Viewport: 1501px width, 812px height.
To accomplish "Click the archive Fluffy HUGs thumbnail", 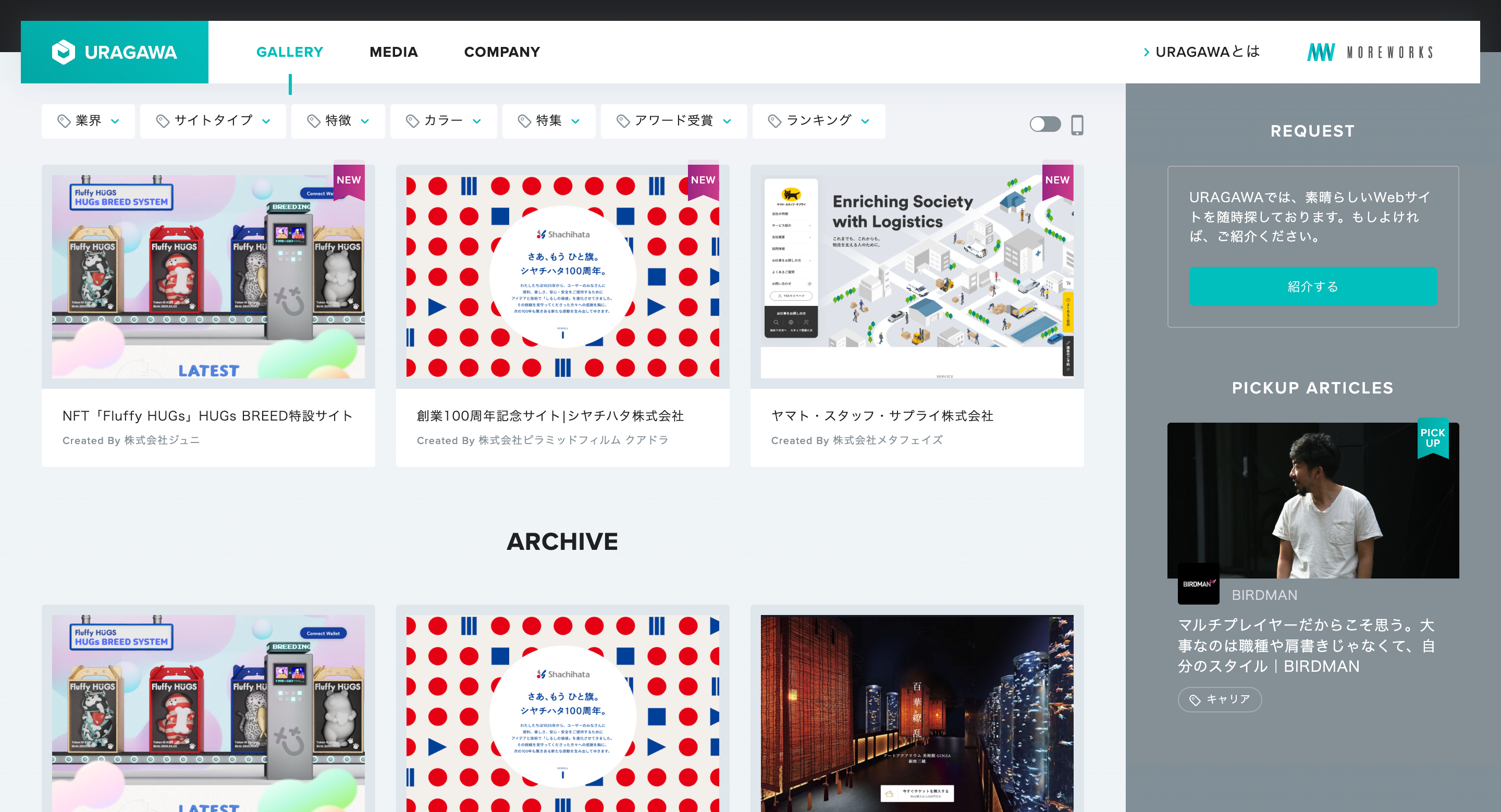I will click(208, 713).
